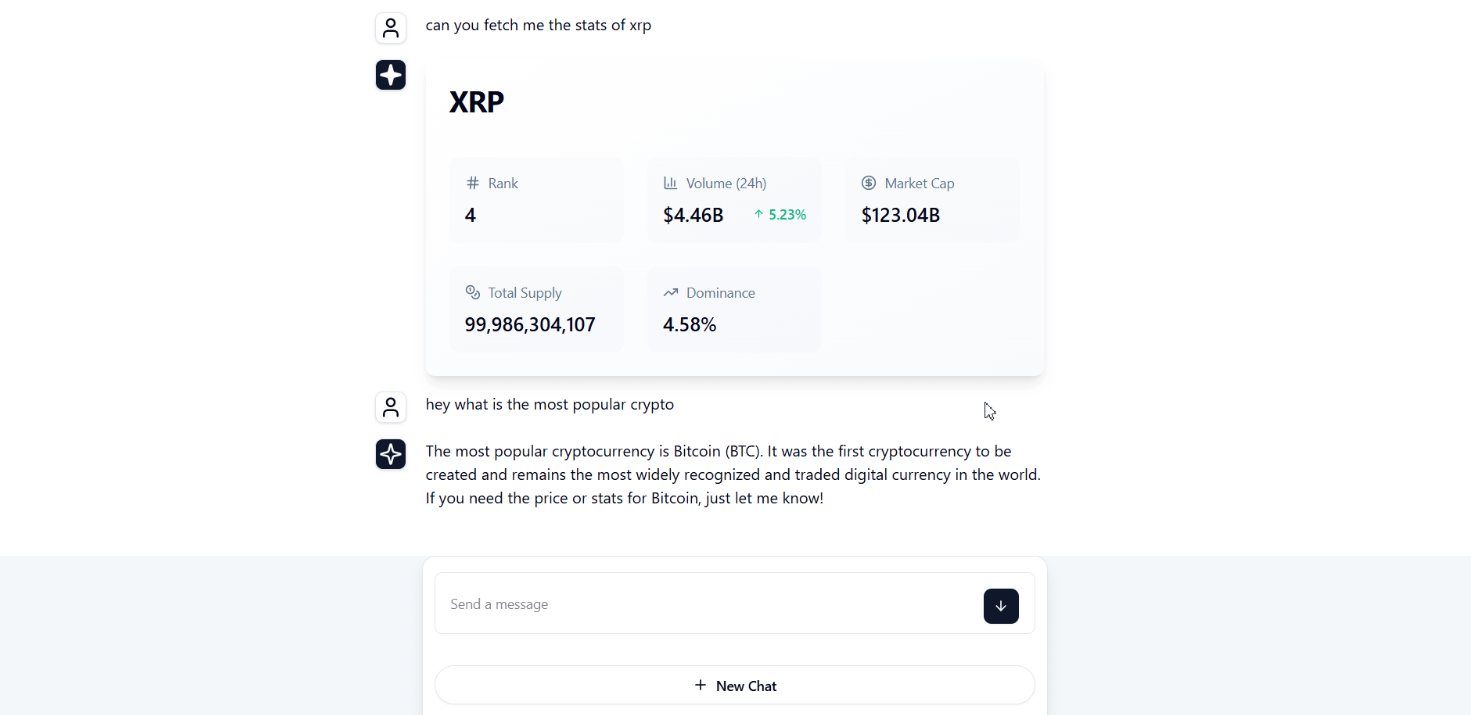Select the $123.04B market cap value
The height and width of the screenshot is (715, 1471).
coord(901,215)
